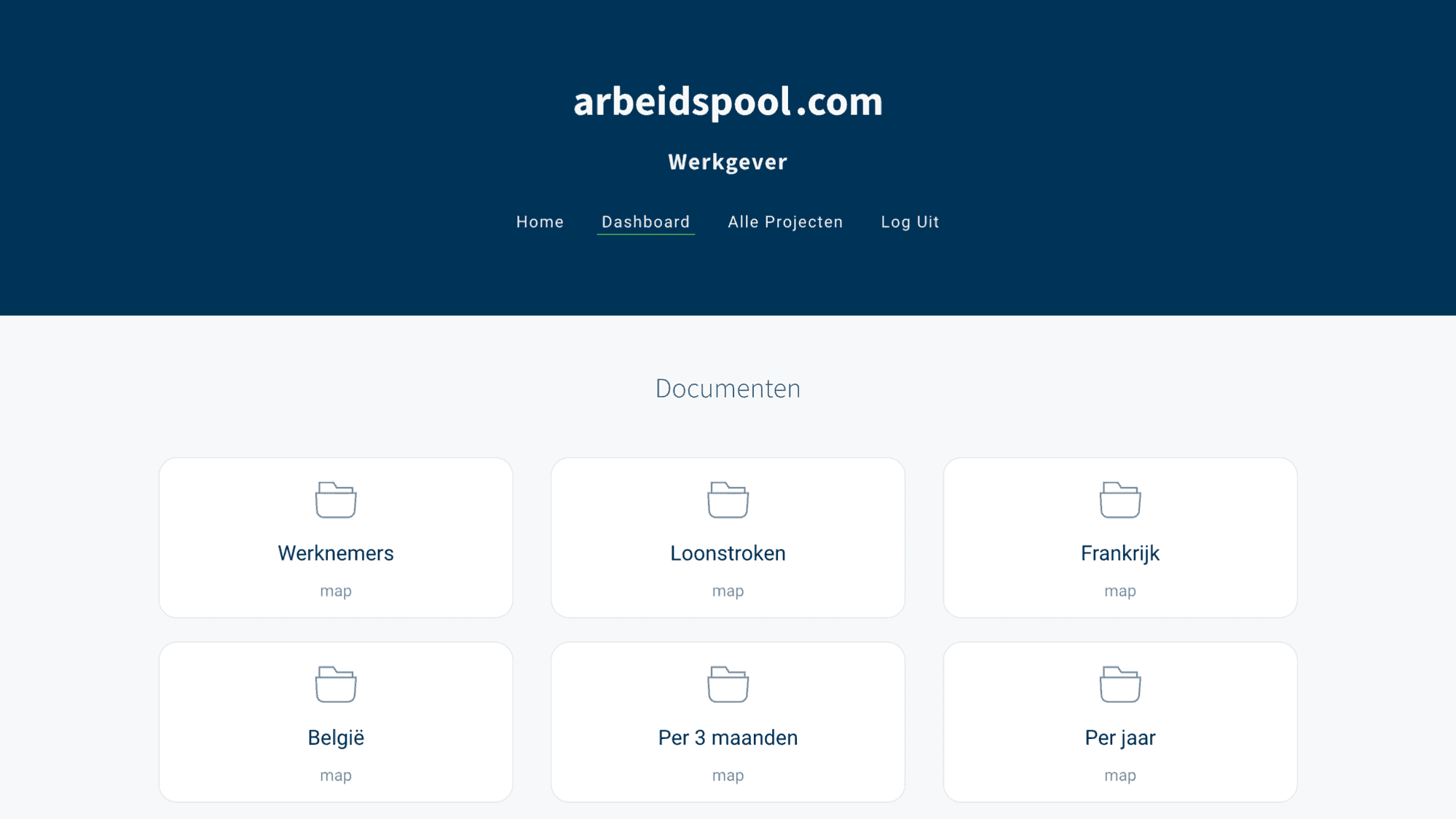Click the Documenten section heading
The height and width of the screenshot is (819, 1456).
click(x=728, y=388)
